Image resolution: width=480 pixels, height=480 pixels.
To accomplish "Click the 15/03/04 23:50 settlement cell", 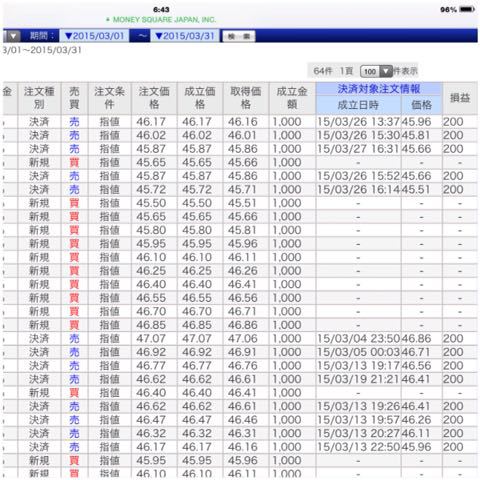I will (358, 339).
